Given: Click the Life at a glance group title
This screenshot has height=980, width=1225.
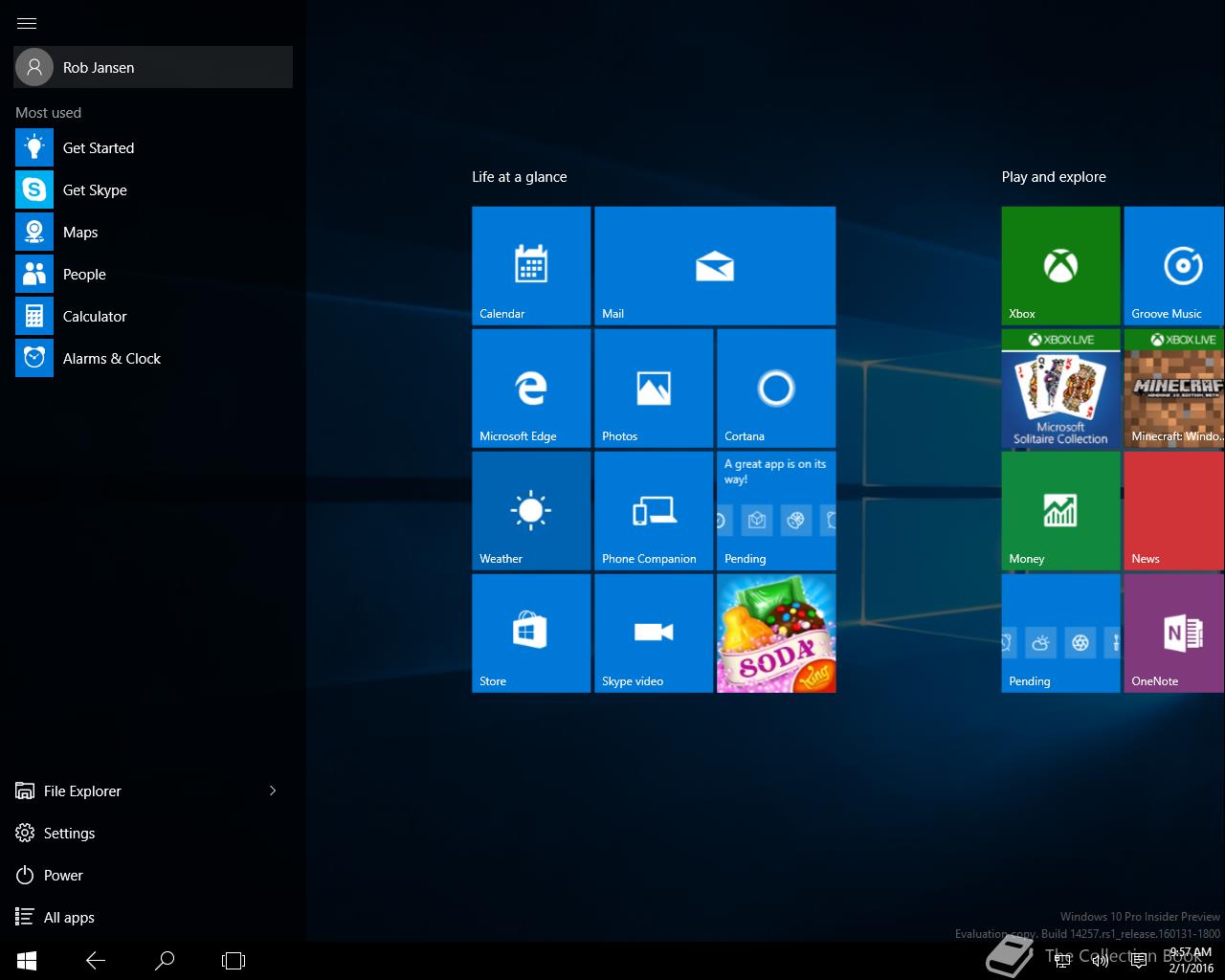Looking at the screenshot, I should pos(520,177).
